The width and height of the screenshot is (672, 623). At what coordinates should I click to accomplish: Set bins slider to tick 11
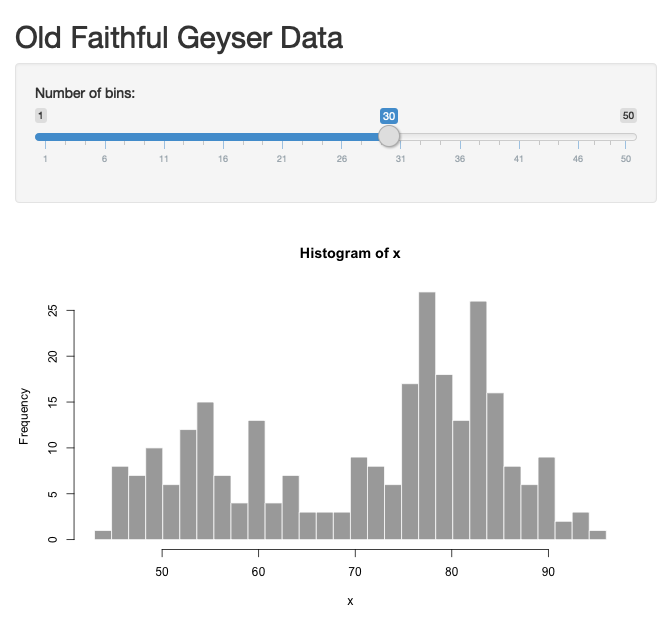coord(163,159)
